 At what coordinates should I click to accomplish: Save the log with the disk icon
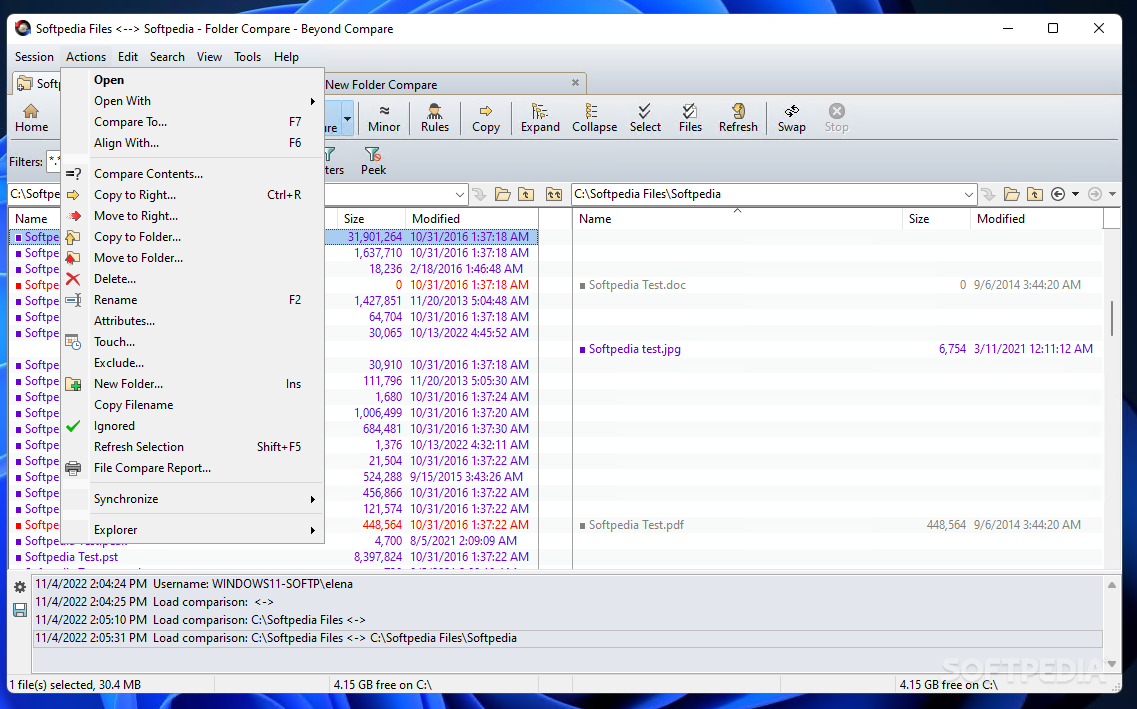tap(20, 610)
